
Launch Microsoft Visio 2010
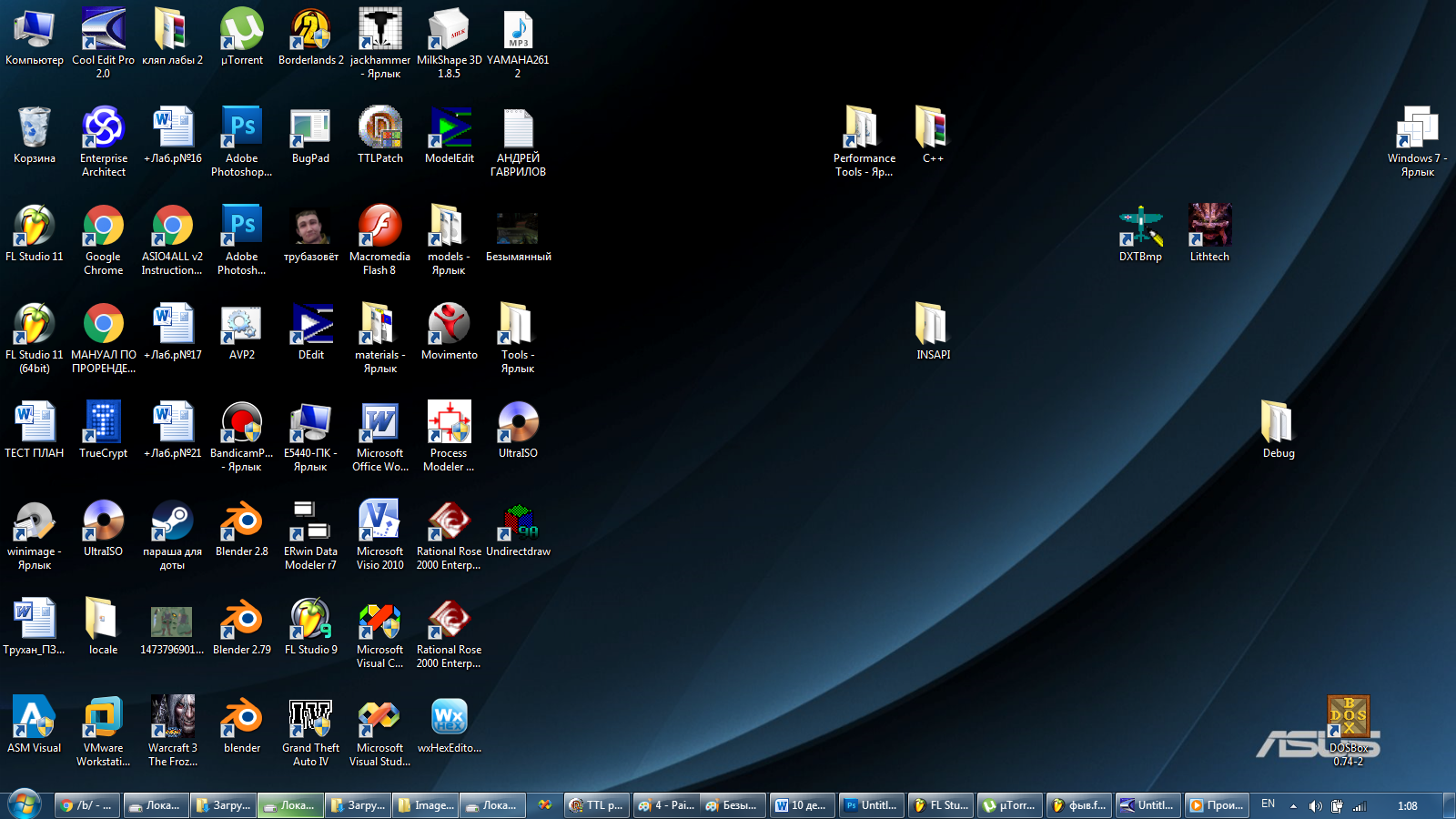[x=380, y=533]
